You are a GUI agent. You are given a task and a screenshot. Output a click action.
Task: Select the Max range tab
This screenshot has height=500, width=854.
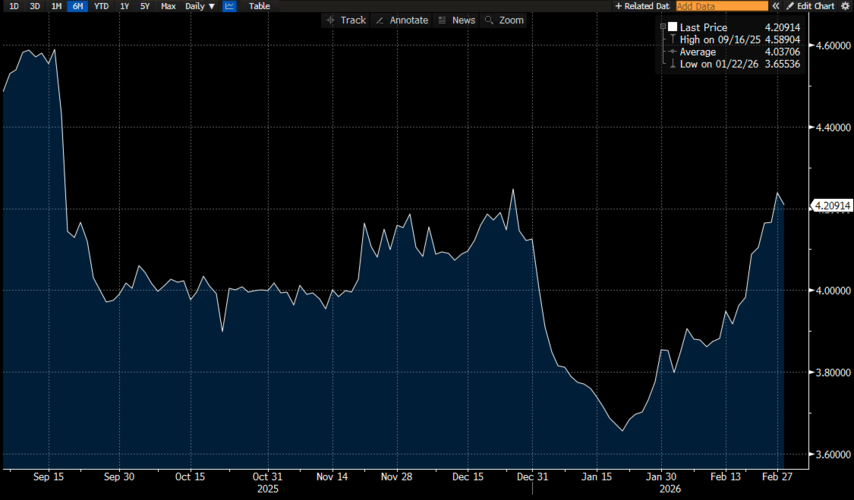coord(168,6)
